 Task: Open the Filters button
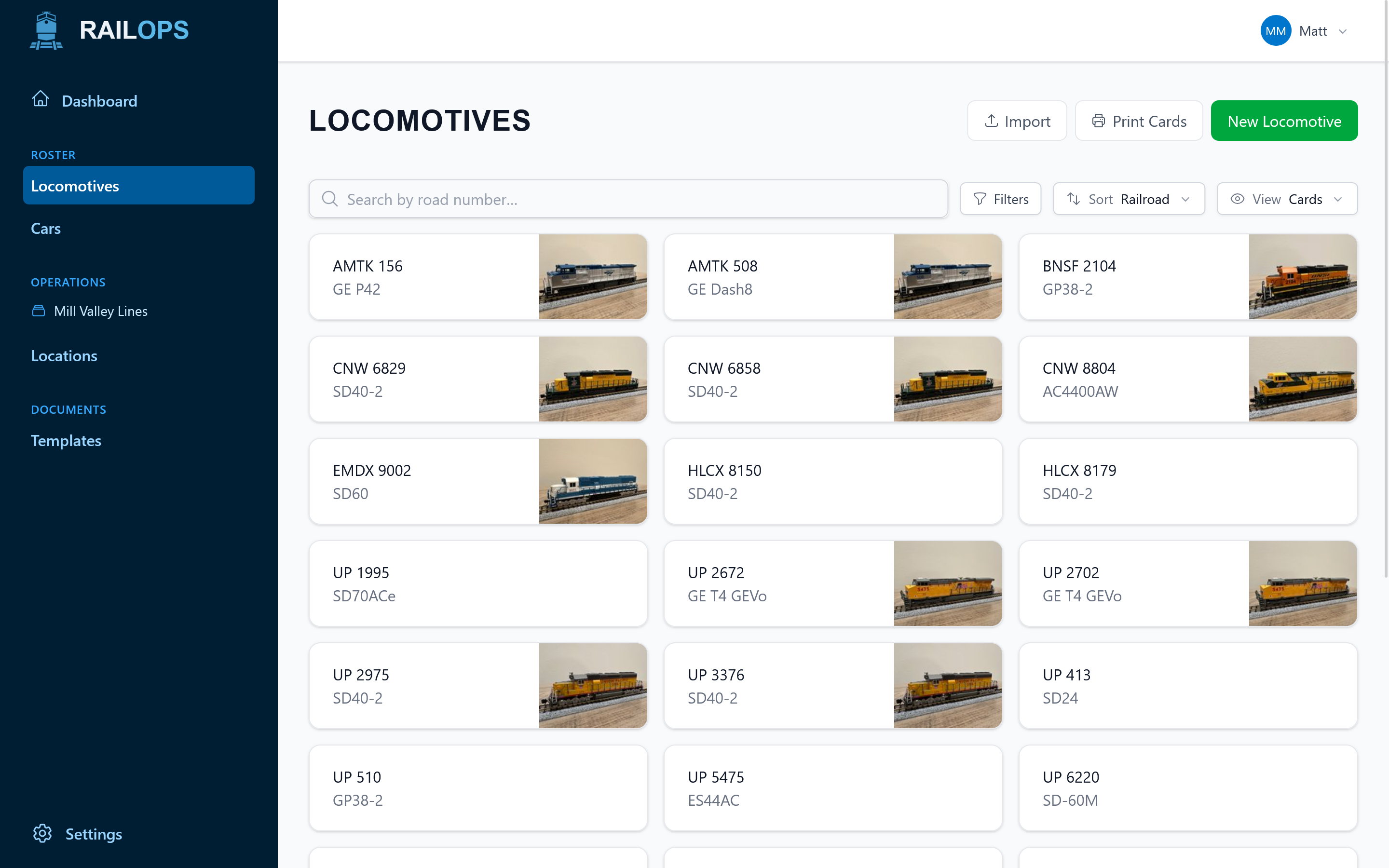click(1000, 199)
